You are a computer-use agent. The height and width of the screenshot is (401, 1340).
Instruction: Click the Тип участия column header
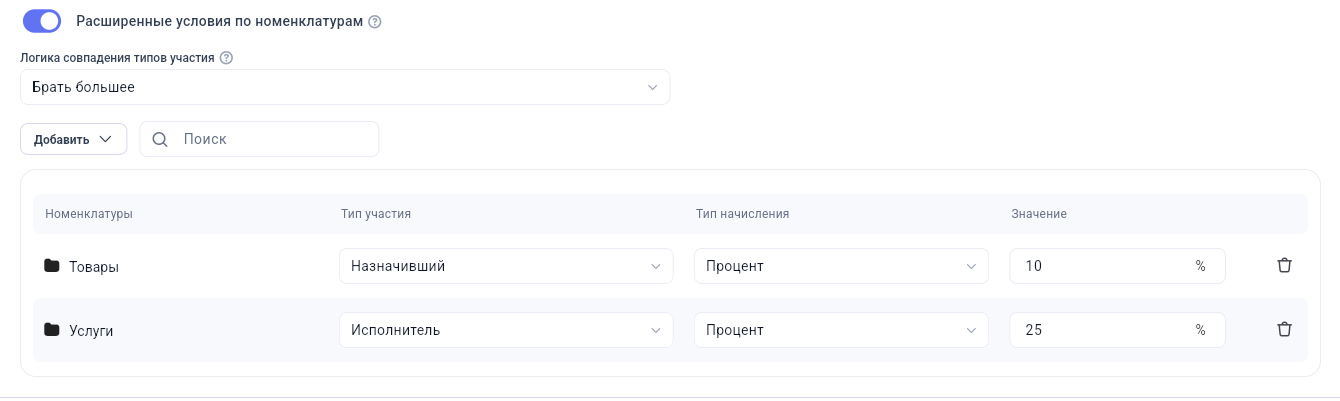376,214
